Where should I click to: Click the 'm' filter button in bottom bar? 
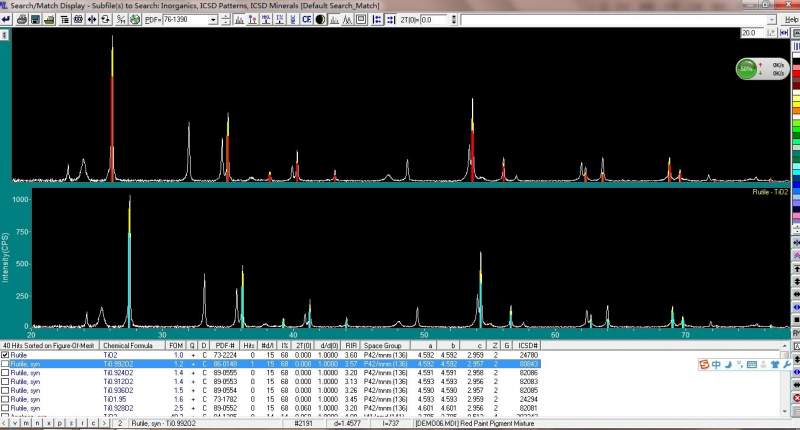coord(26,423)
